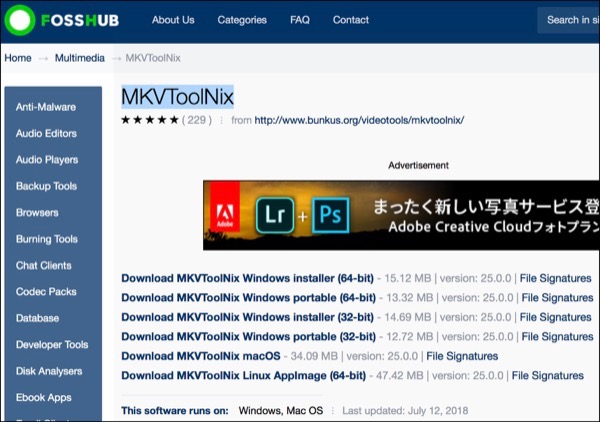Viewport: 600px width, 422px height.
Task: Download MKVToolNix macOS
Action: (x=201, y=356)
